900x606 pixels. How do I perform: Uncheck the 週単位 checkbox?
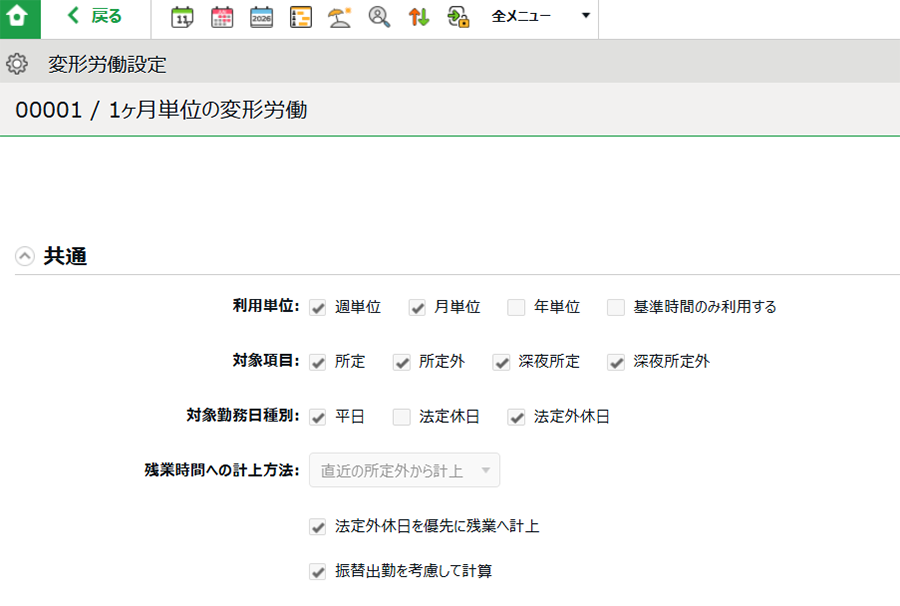(317, 308)
